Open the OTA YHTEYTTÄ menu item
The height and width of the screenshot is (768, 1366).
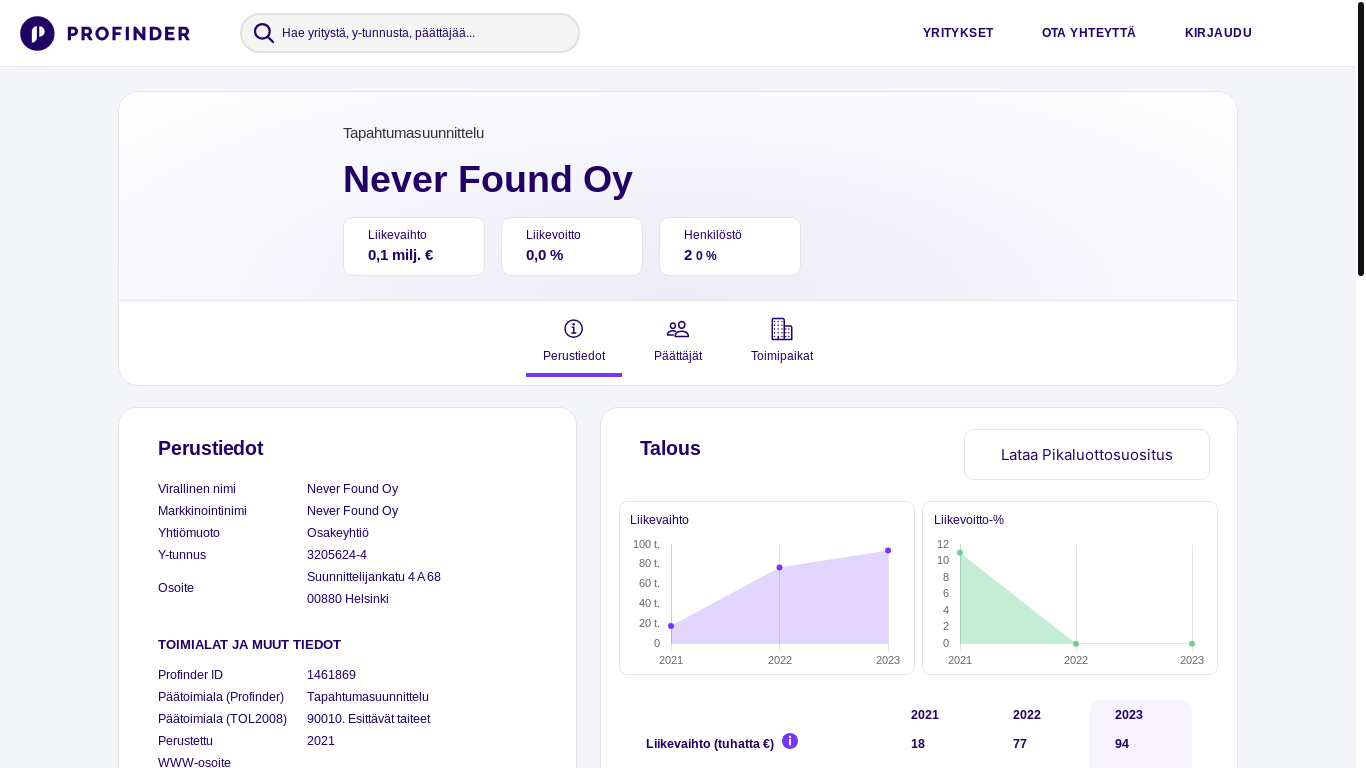[1089, 33]
